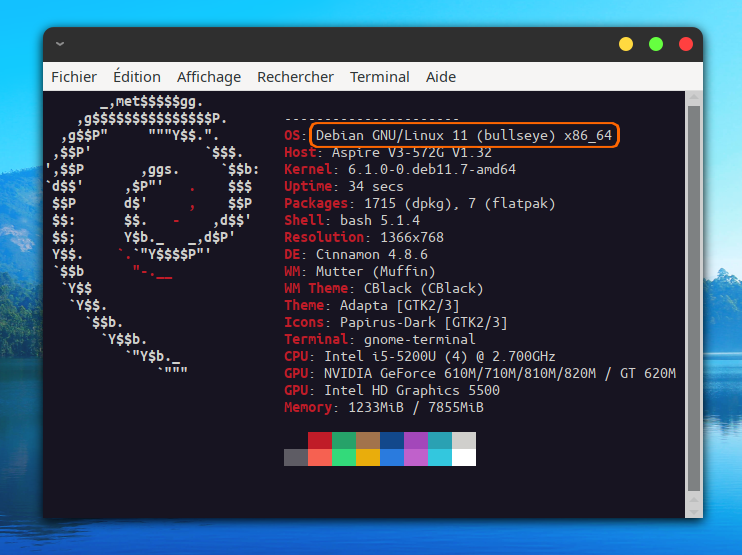Expand the title bar chevron menu
The width and height of the screenshot is (742, 555).
[60, 44]
